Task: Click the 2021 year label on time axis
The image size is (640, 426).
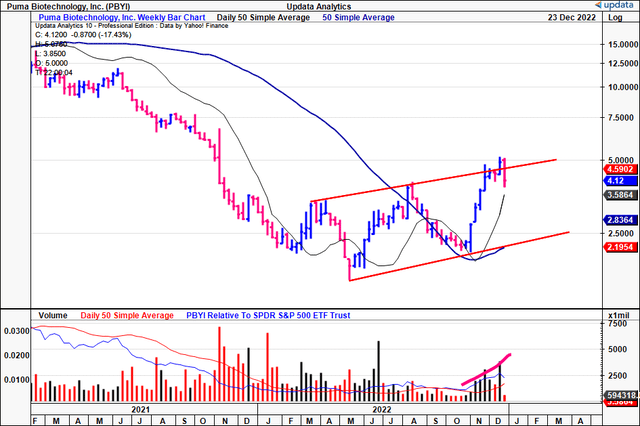Action: (140, 409)
